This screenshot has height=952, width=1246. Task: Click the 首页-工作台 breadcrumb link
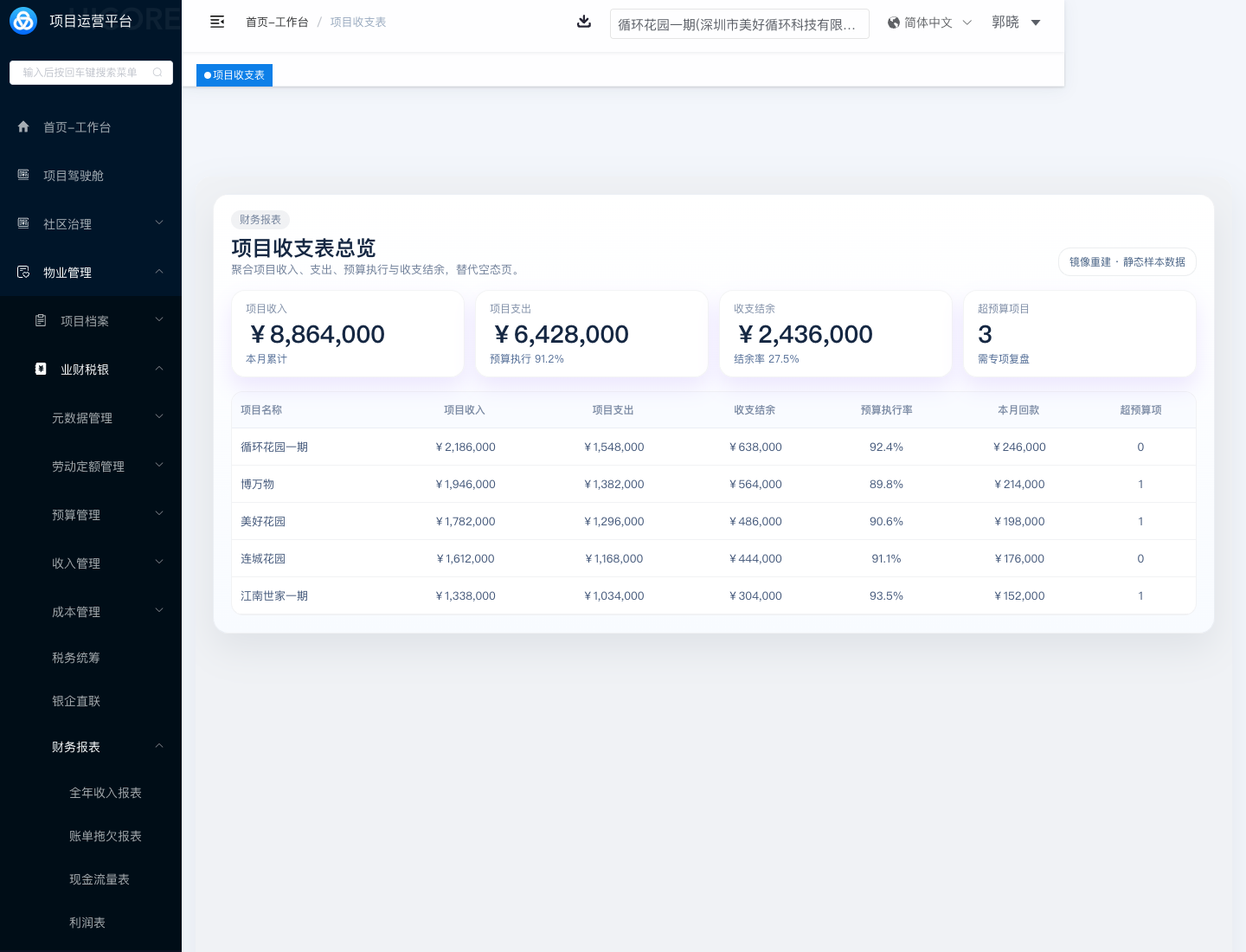[x=277, y=23]
